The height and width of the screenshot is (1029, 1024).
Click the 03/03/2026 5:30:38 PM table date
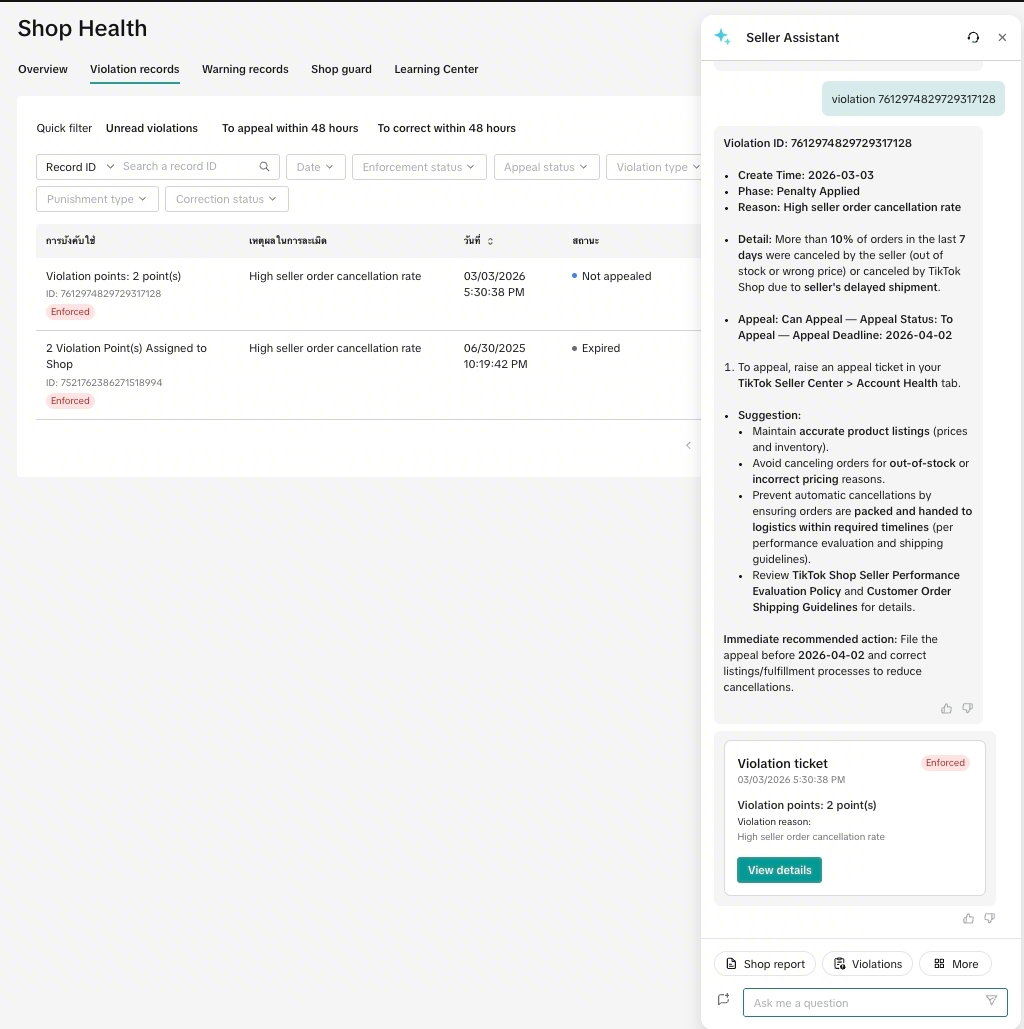pos(494,284)
